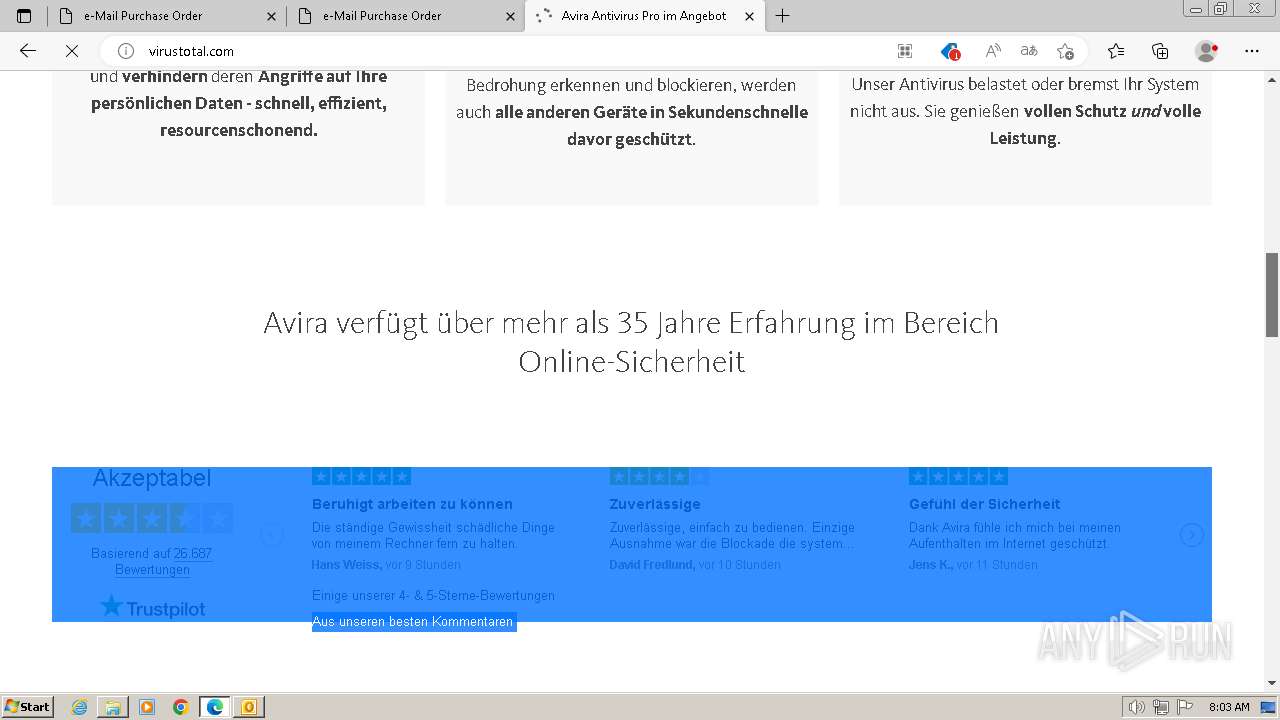Click the five-star rating above Hans Weiss review
This screenshot has width=1280, height=720.
point(361,477)
